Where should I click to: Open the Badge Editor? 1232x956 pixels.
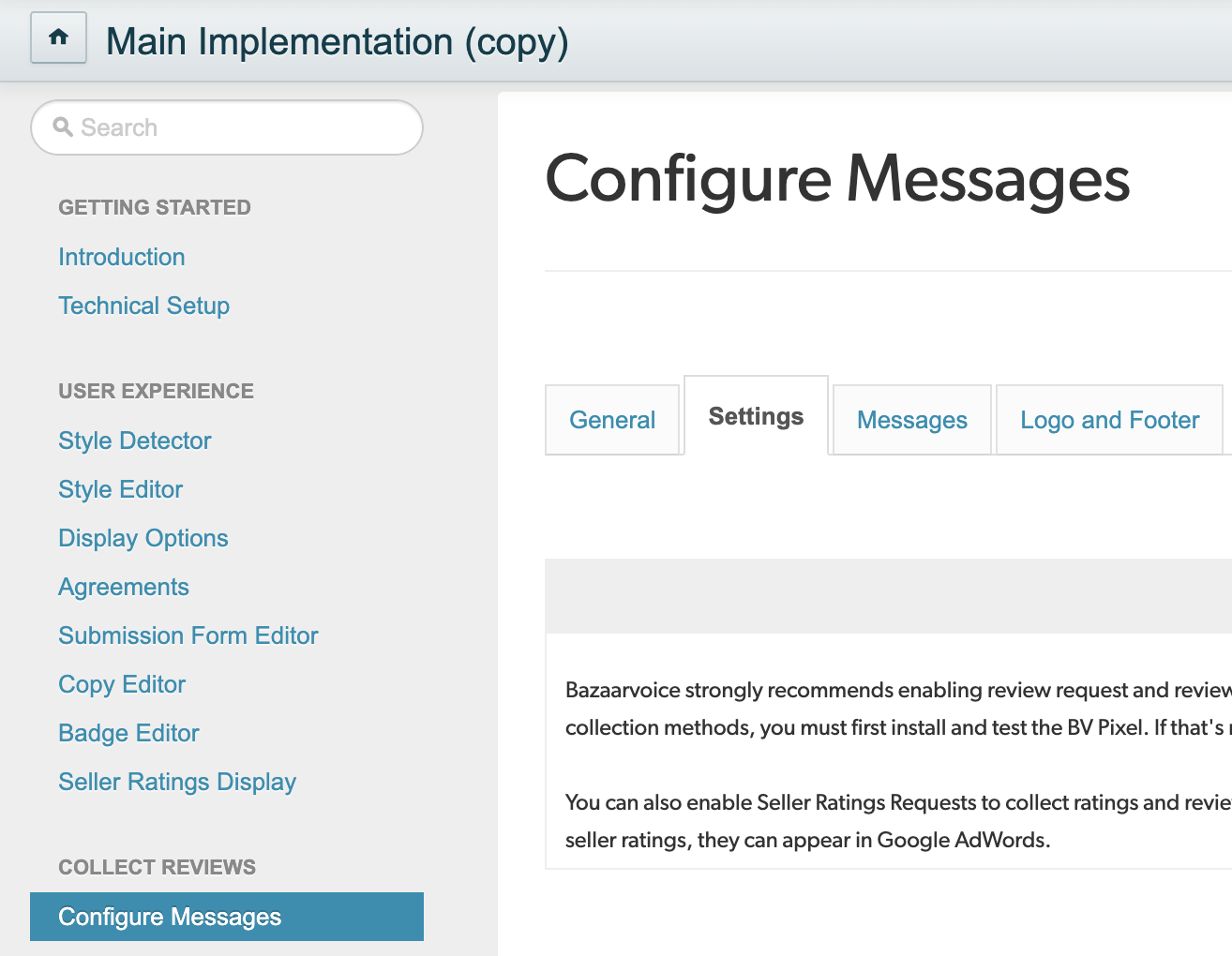coord(128,733)
